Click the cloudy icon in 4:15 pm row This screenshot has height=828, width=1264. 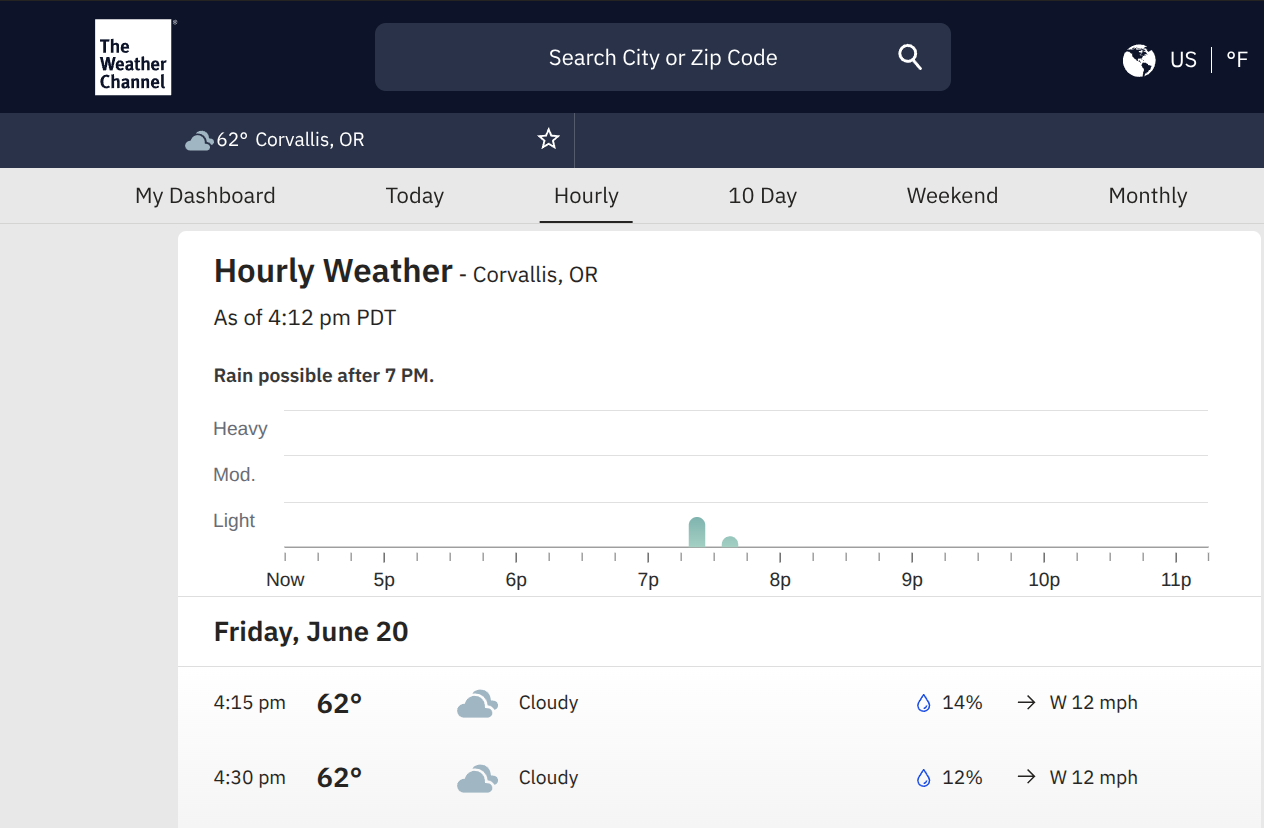click(x=477, y=703)
